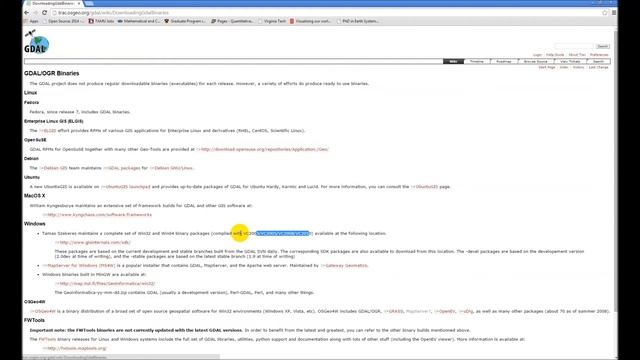Open the Mathematical and C... bookmark
This screenshot has height=360, width=640.
139,21
